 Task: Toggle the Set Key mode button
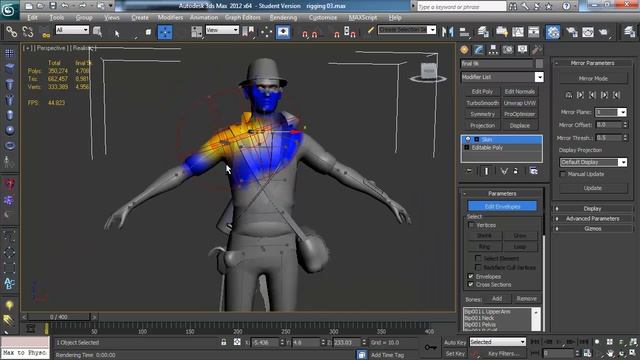(x=455, y=353)
